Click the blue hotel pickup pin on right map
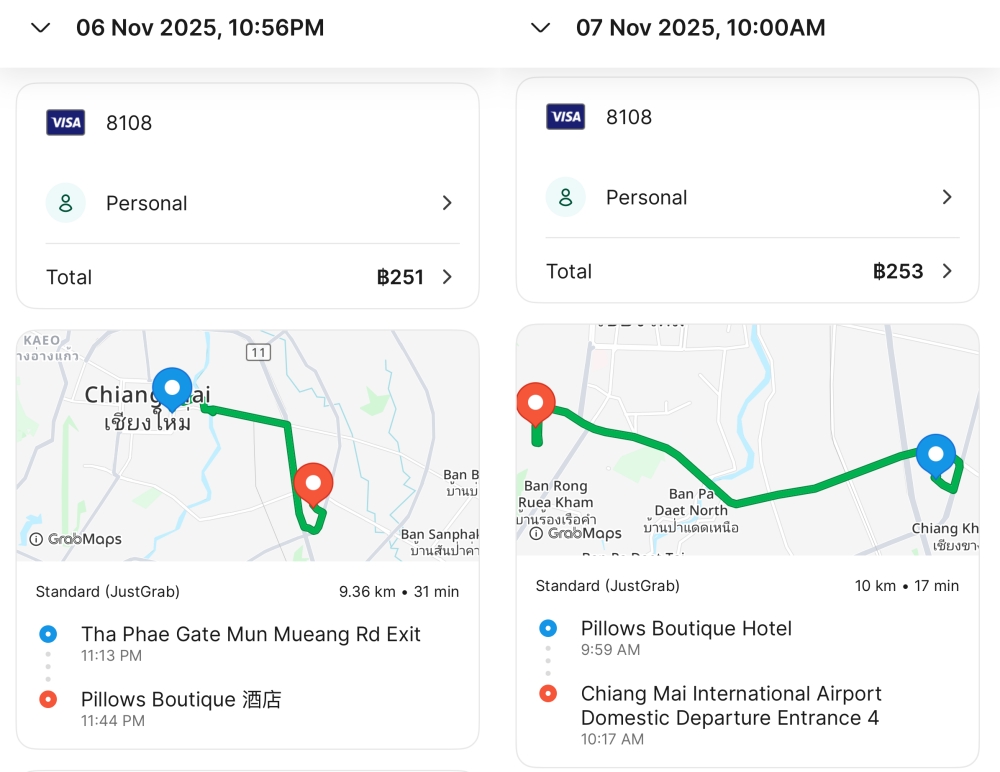The width and height of the screenshot is (1000, 772). [936, 454]
